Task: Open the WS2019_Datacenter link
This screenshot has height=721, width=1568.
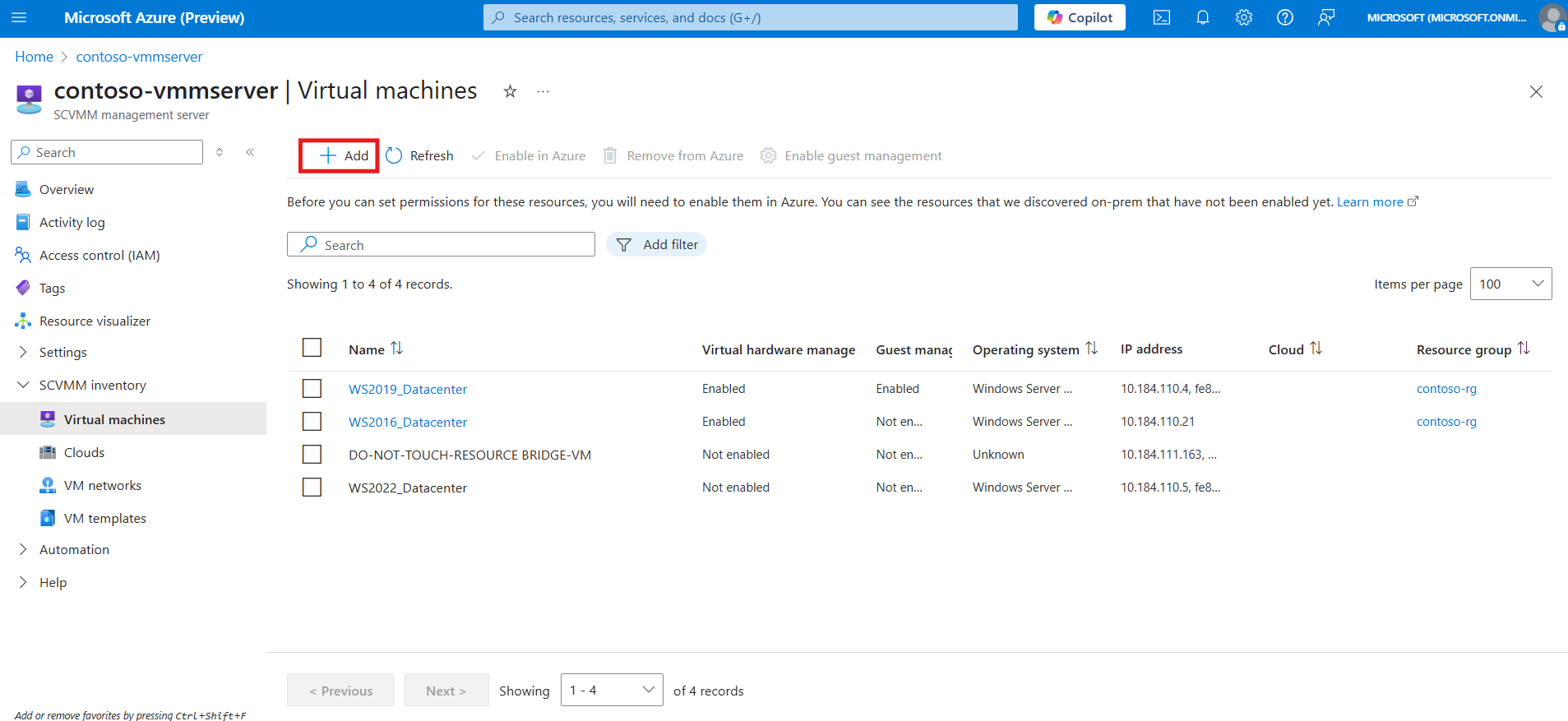Action: pos(408,389)
